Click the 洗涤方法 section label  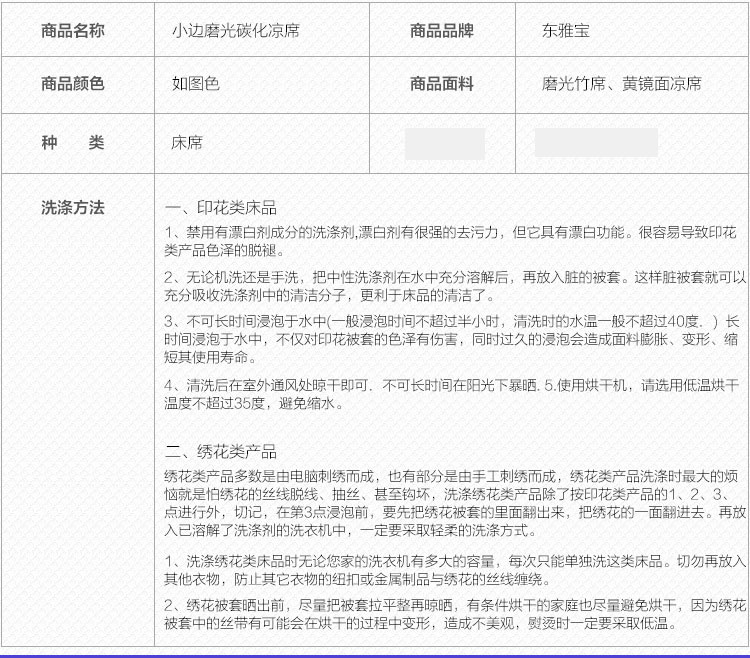click(72, 208)
